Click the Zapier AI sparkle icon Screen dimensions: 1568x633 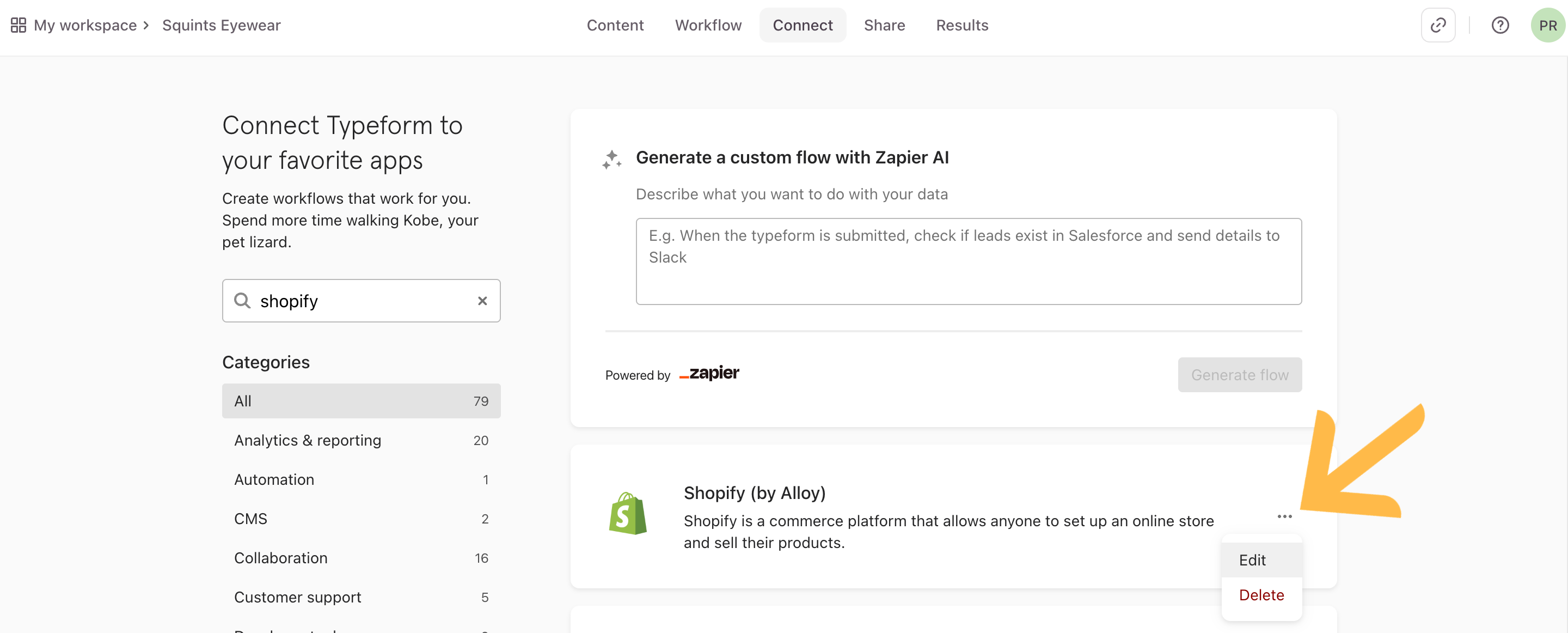pyautogui.click(x=612, y=159)
